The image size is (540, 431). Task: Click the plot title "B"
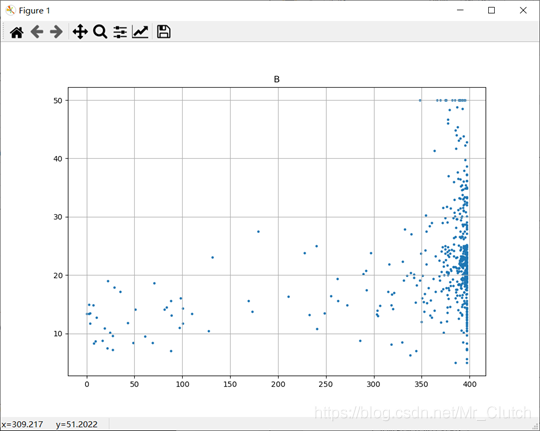click(x=277, y=80)
